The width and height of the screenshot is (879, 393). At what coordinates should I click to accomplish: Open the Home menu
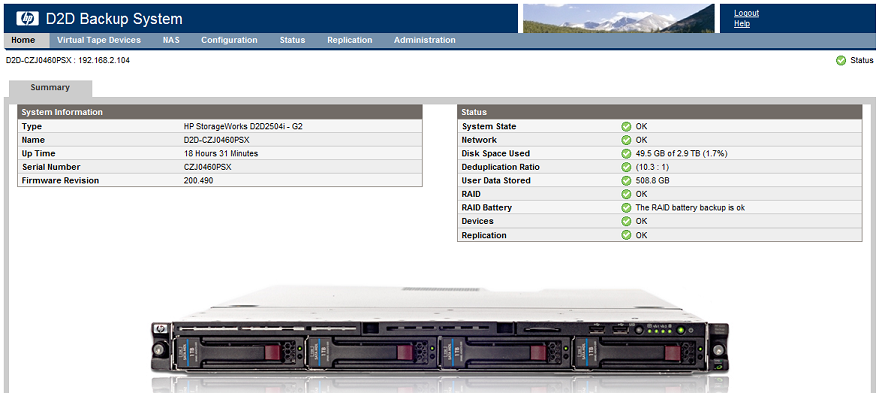[23, 40]
